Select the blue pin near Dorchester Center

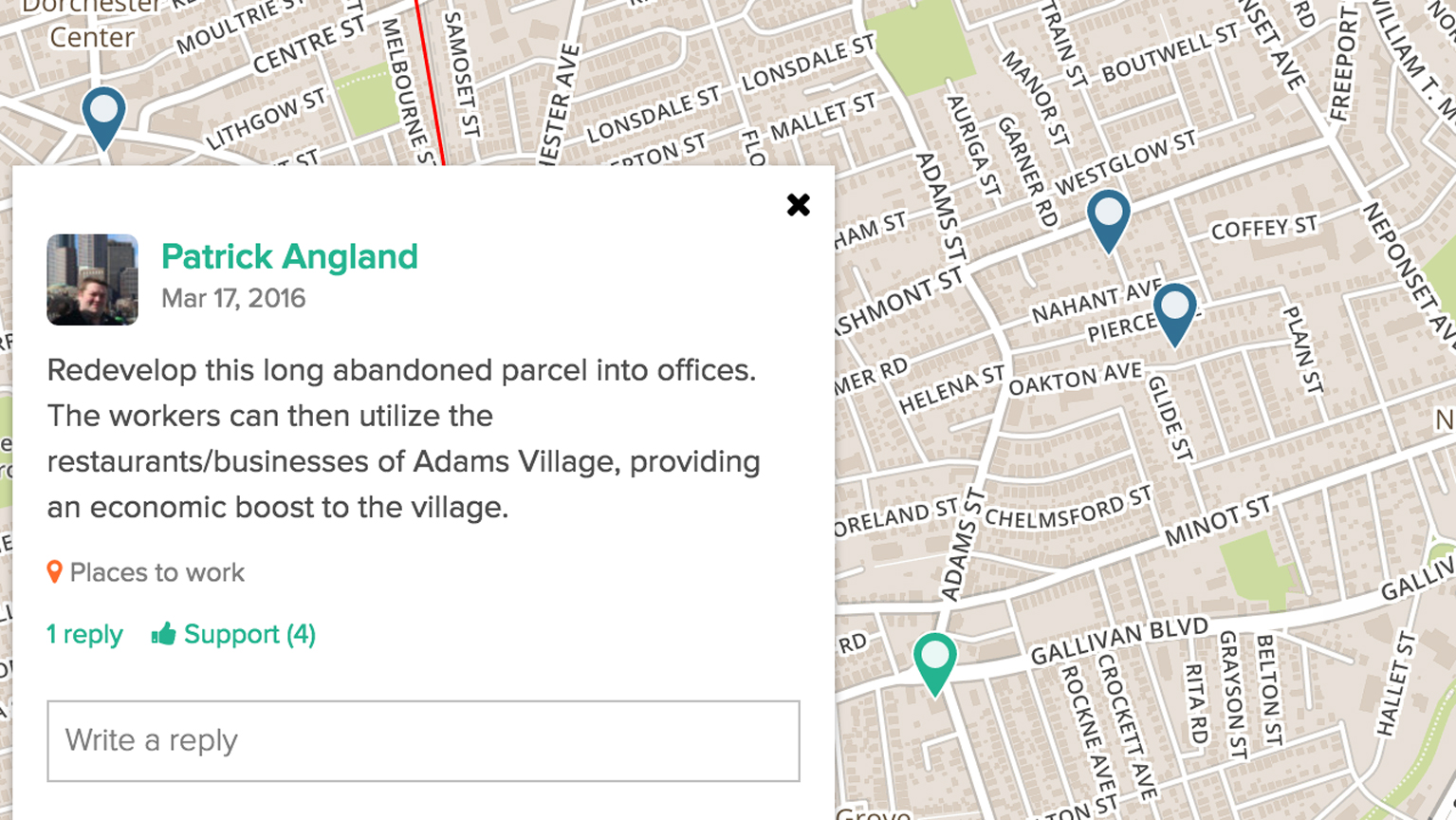(103, 115)
